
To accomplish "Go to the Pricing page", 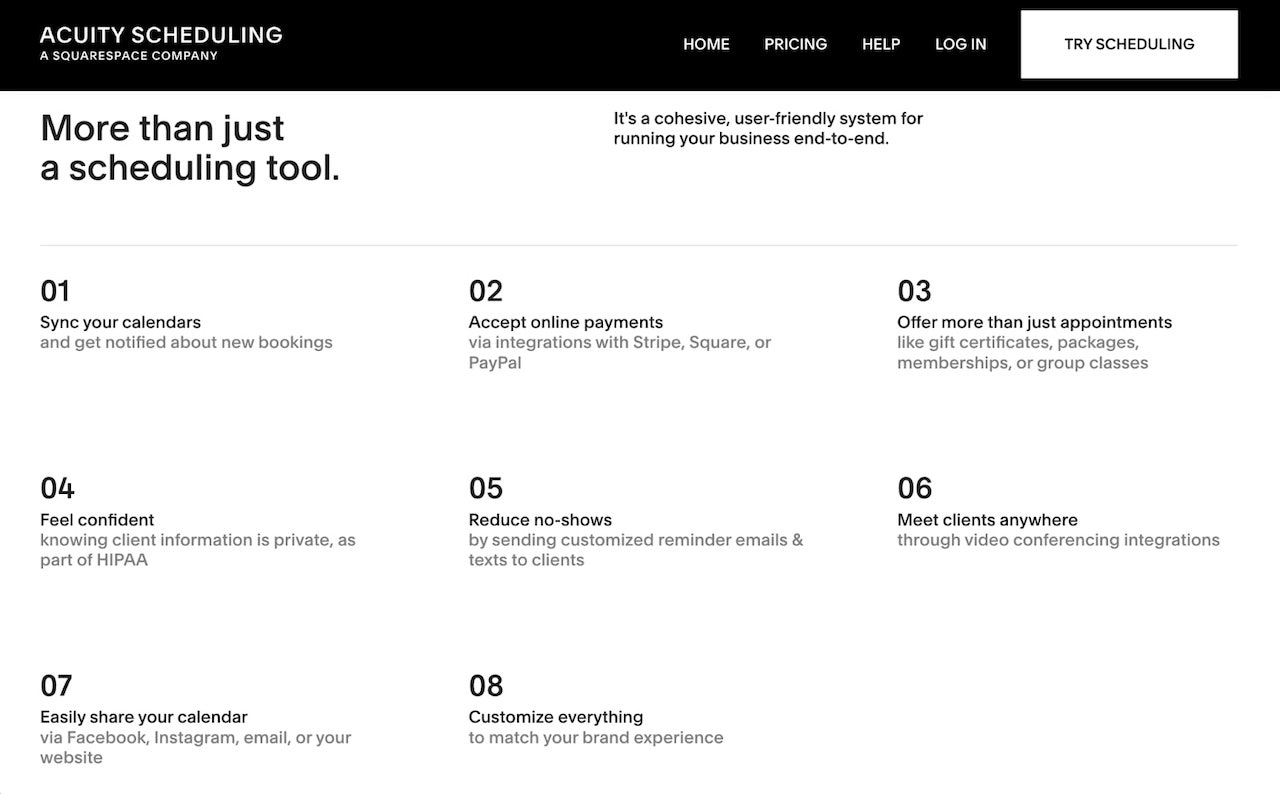I will pos(795,44).
